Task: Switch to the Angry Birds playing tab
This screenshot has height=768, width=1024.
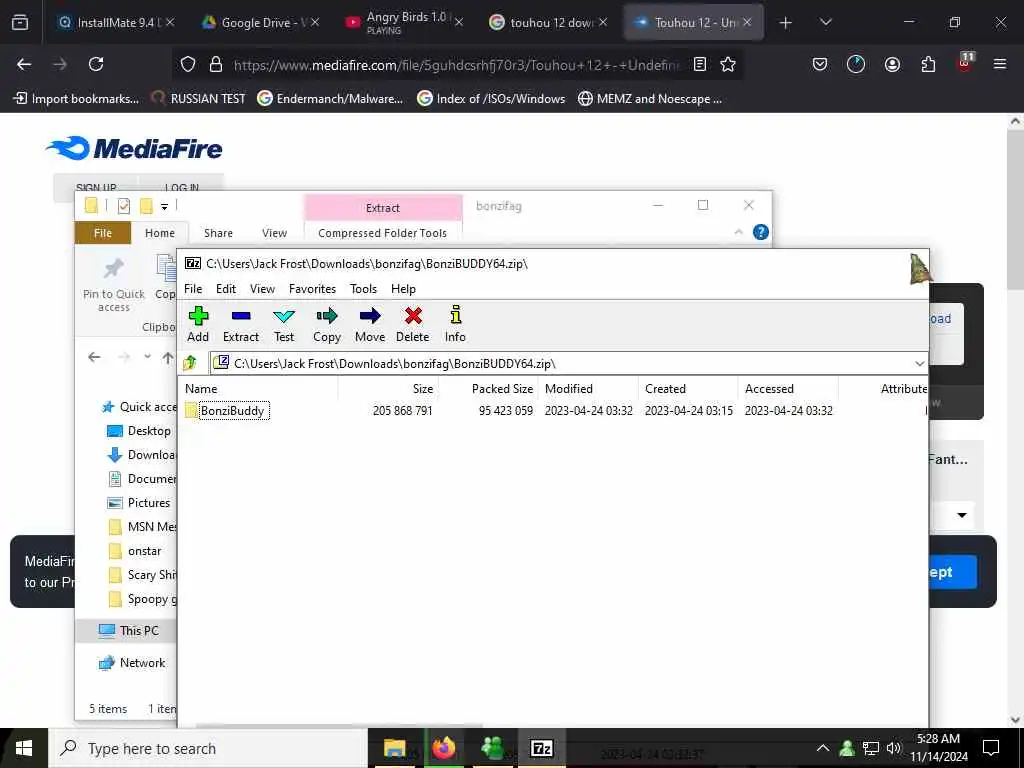Action: tap(405, 22)
